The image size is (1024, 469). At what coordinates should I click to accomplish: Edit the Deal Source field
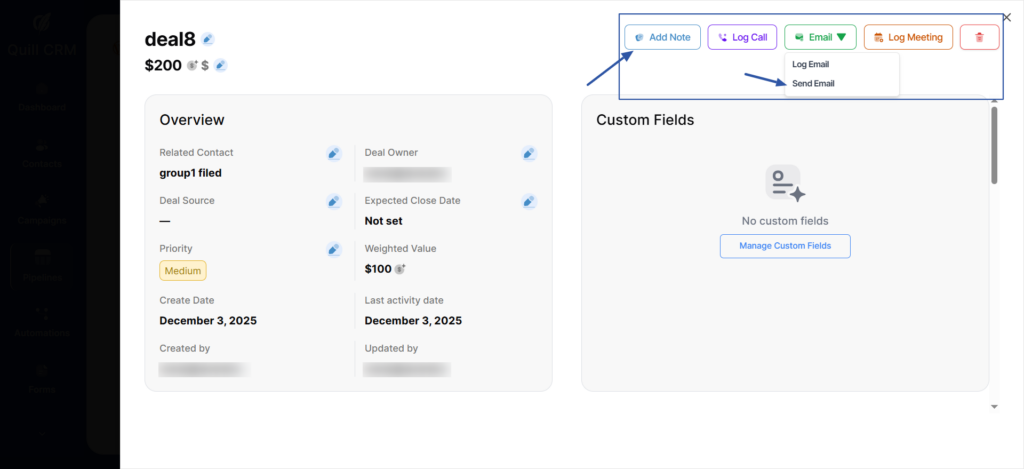(x=334, y=201)
